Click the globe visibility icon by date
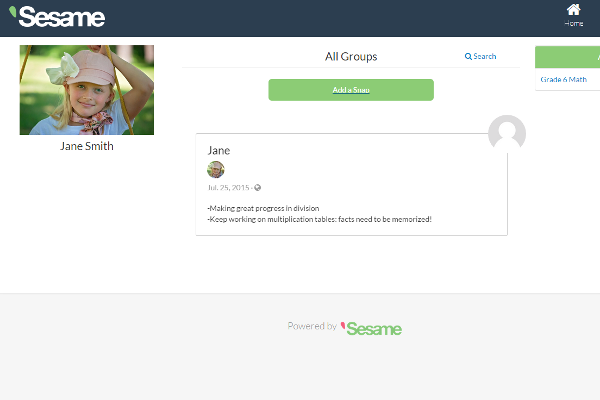Screen dimensions: 600x400 (258, 188)
